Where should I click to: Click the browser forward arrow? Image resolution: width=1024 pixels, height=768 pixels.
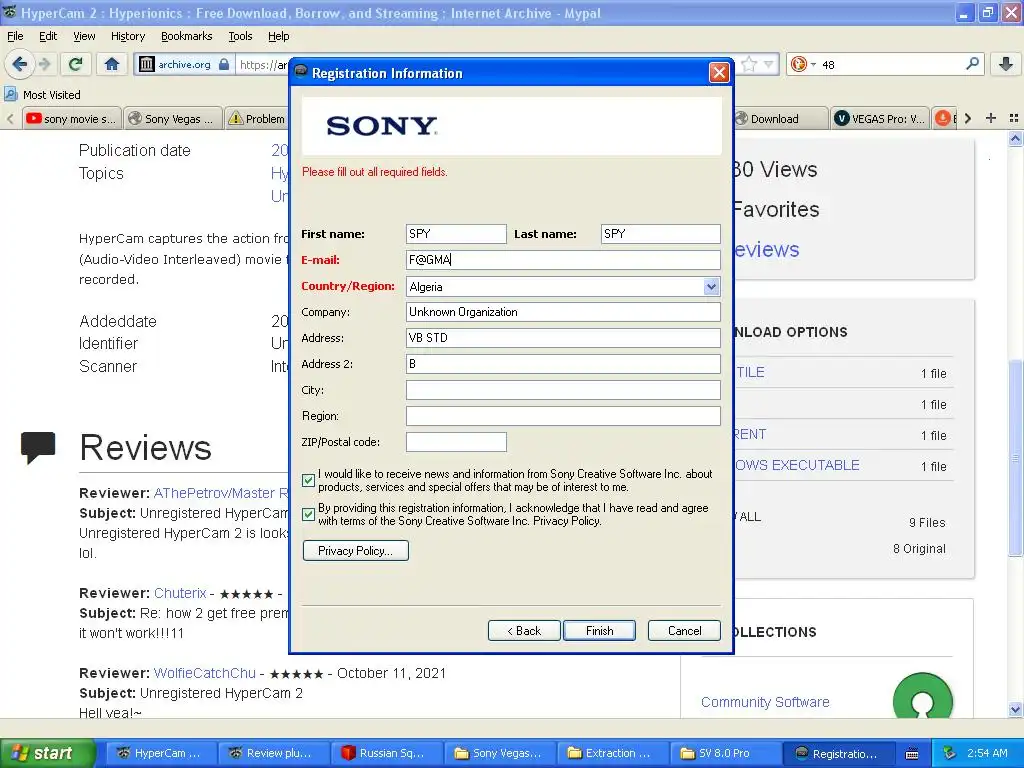click(44, 64)
